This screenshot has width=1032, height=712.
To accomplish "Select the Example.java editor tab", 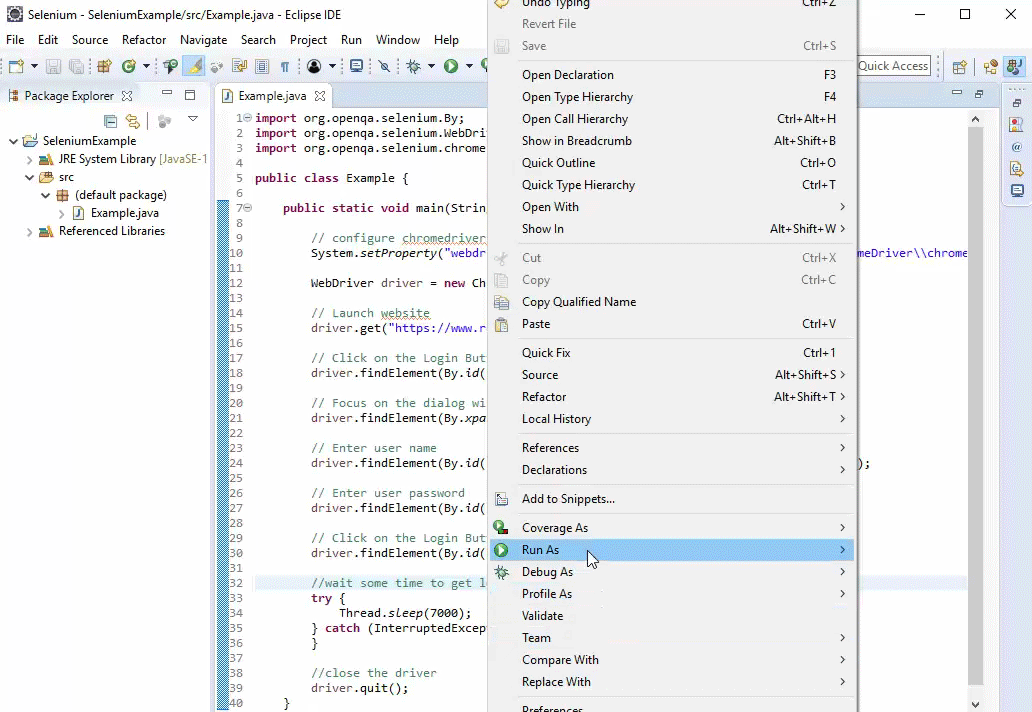I will (272, 95).
